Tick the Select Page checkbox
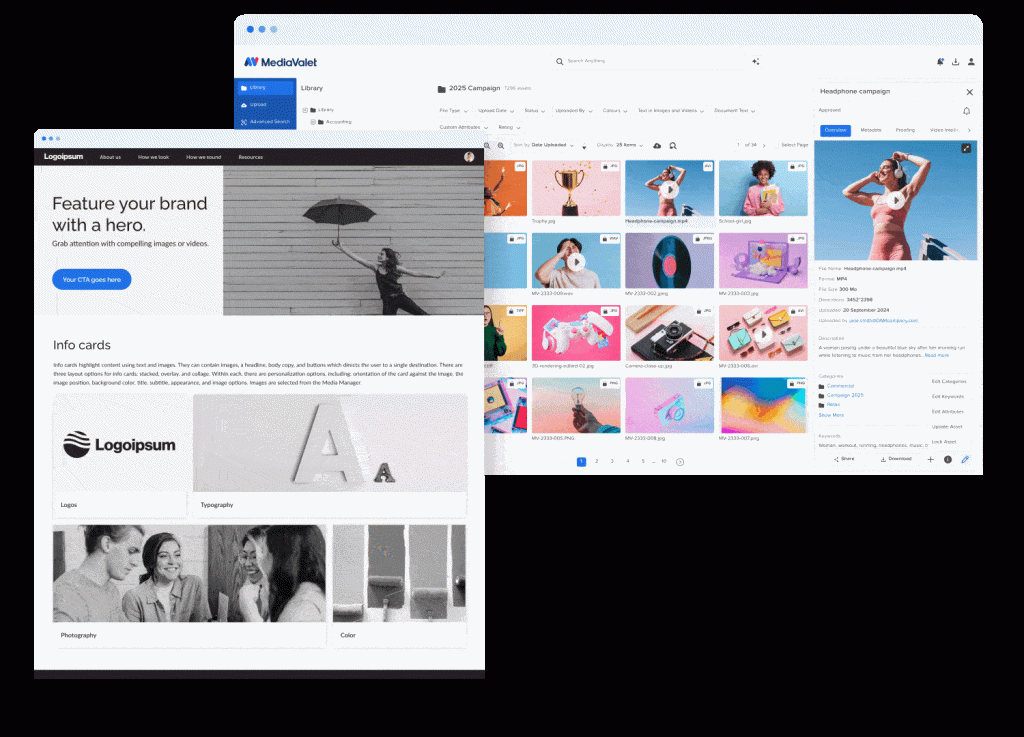This screenshot has width=1024, height=737. tap(795, 145)
